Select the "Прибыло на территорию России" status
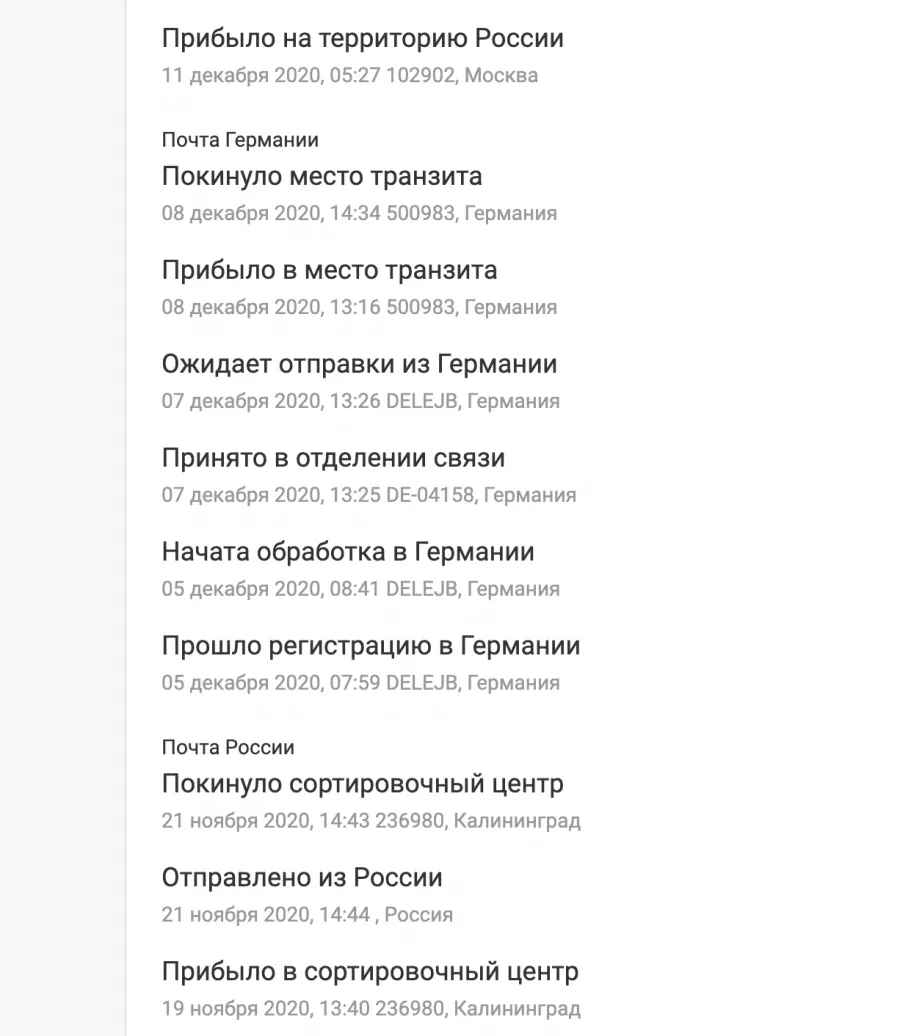The height and width of the screenshot is (1036, 900). (x=362, y=38)
